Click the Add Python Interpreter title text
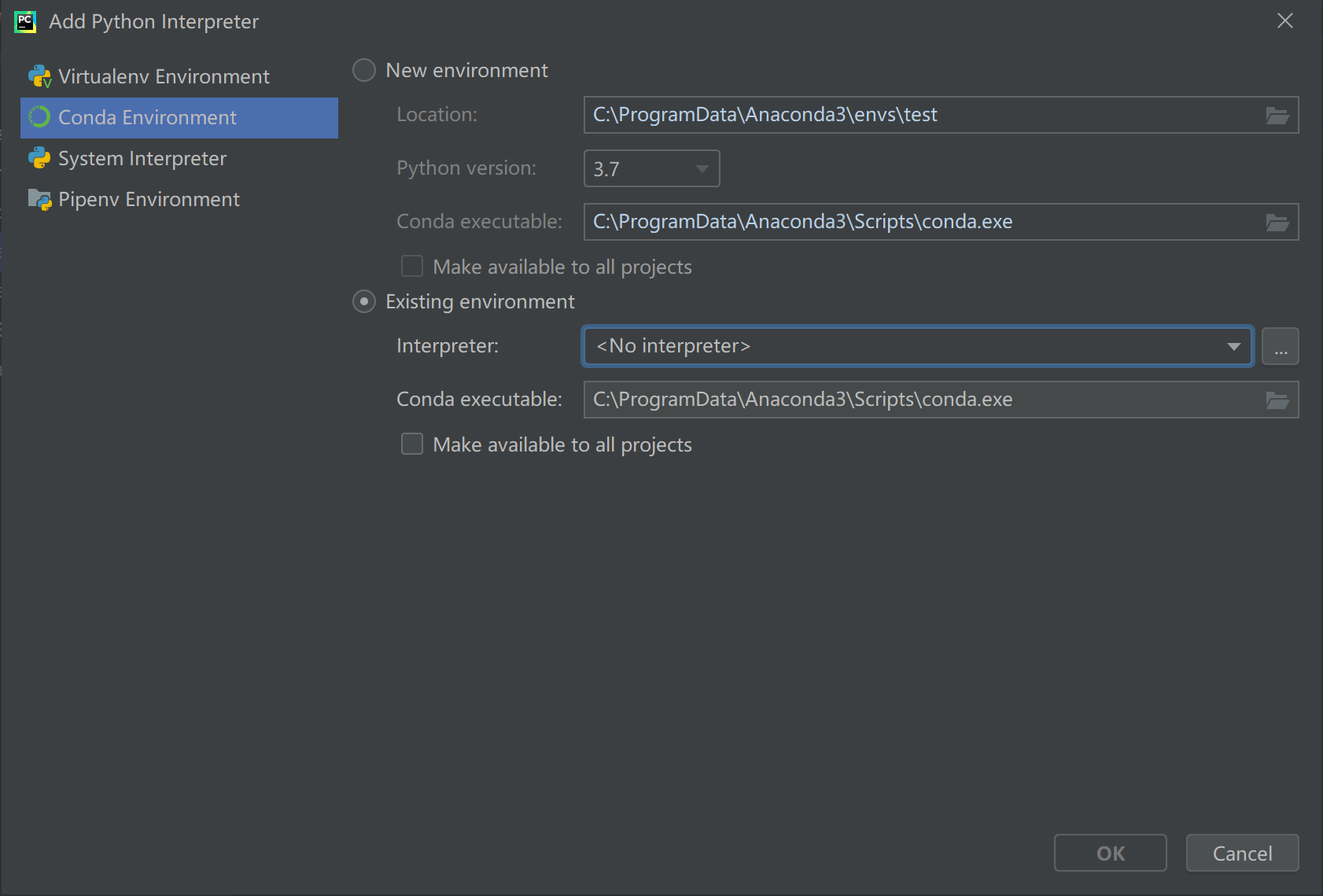1323x896 pixels. point(153,21)
